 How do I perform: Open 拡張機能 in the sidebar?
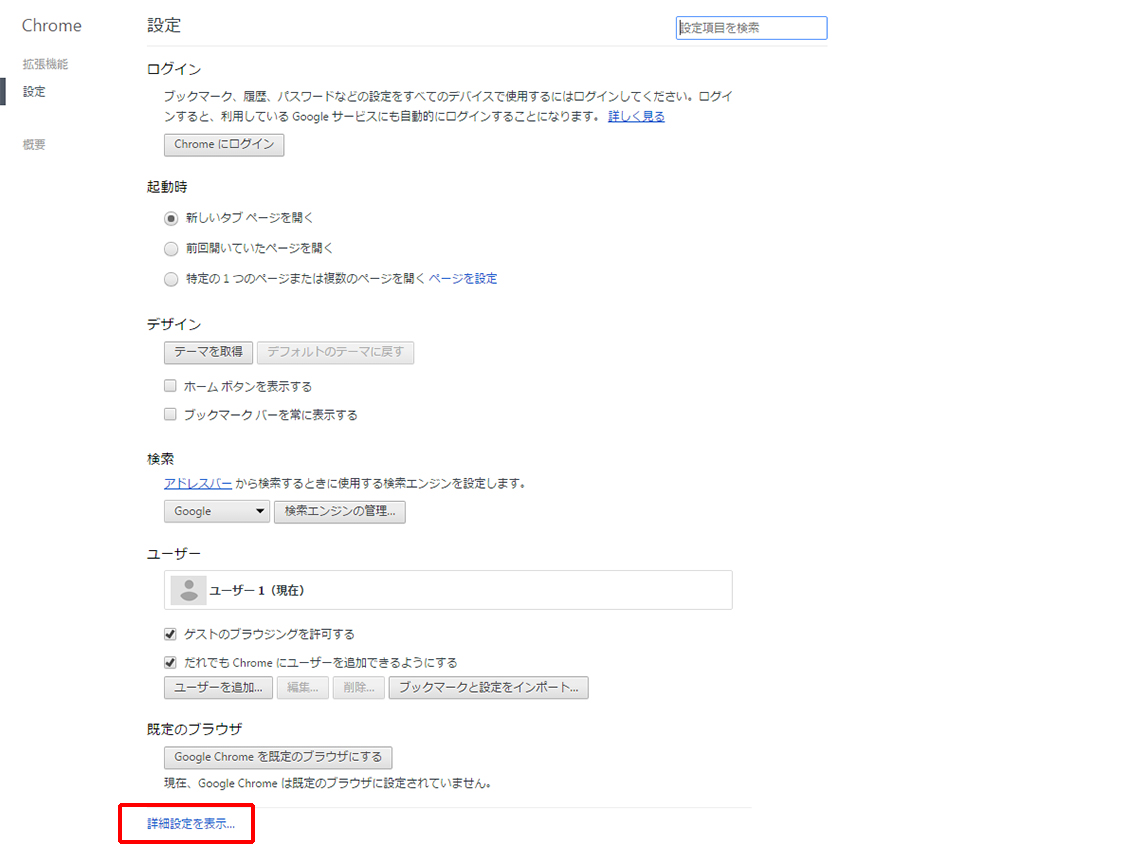45,64
